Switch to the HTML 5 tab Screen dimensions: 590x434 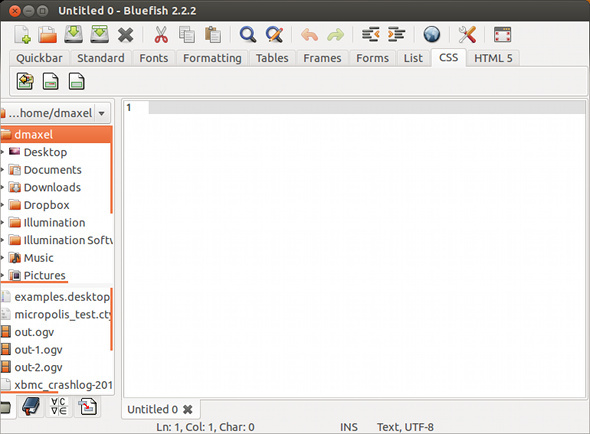click(493, 58)
